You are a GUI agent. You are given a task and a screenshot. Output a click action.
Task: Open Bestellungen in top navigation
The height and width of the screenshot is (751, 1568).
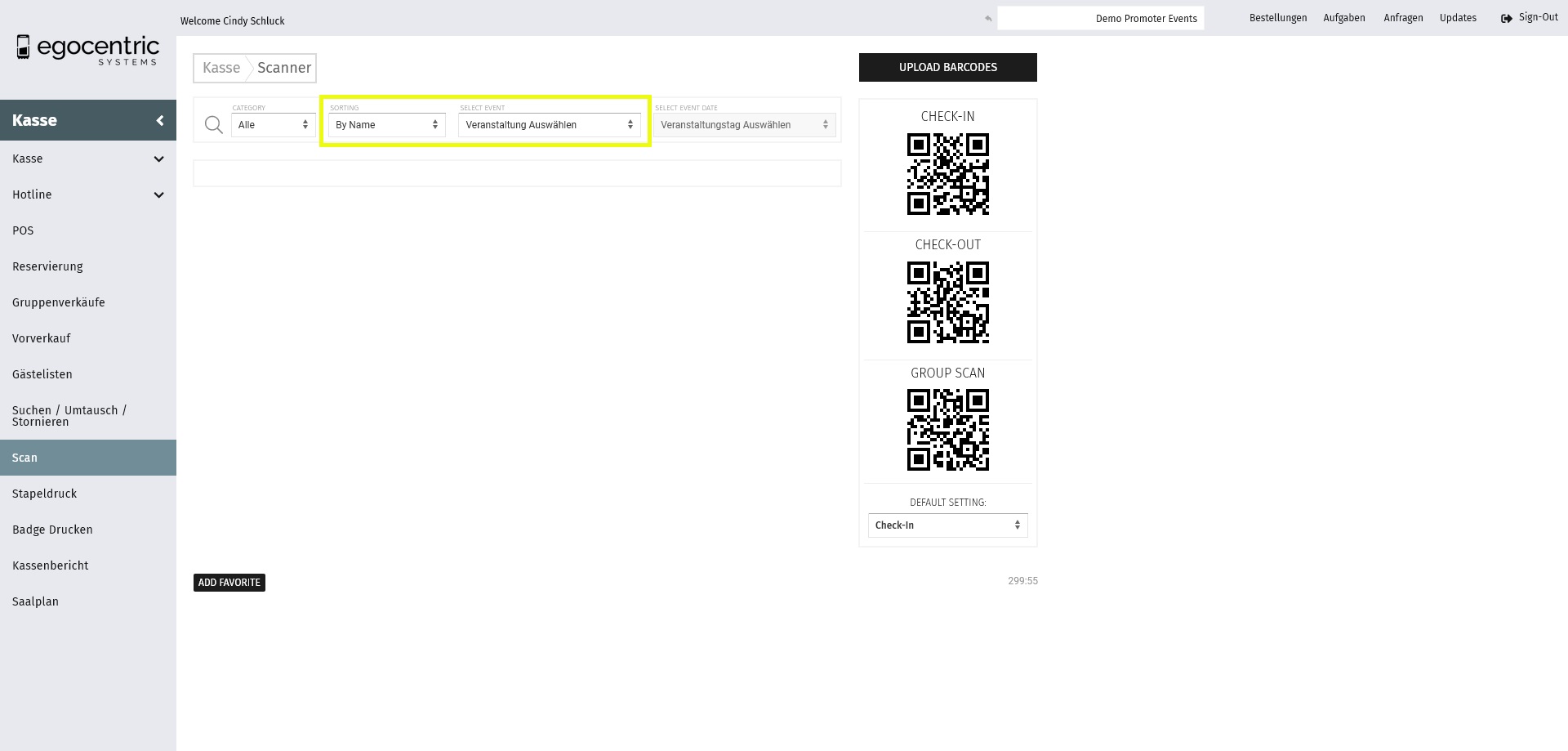[x=1277, y=18]
